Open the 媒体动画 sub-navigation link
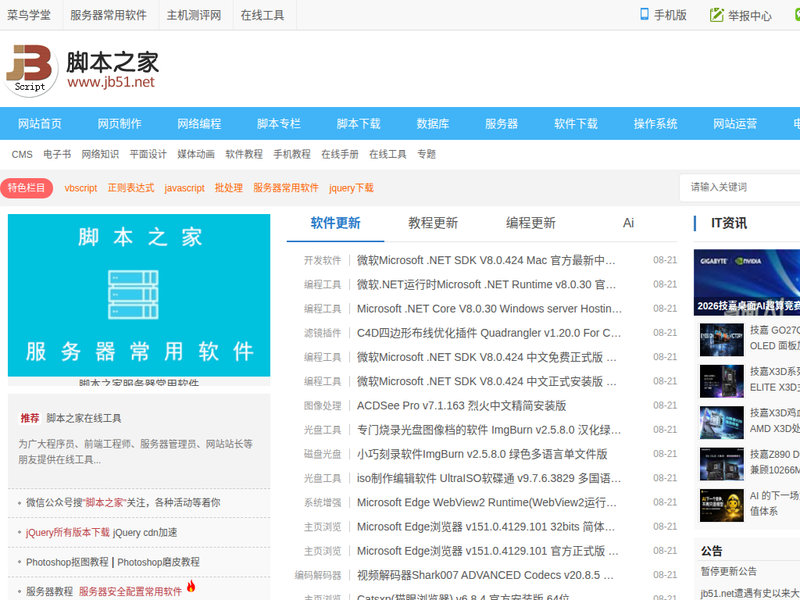Screen dimensions: 800x600 [x=196, y=154]
